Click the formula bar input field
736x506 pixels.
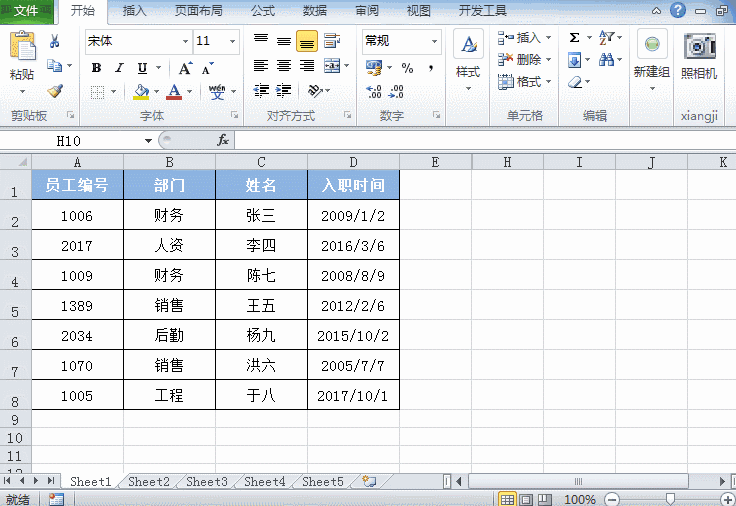[x=485, y=140]
